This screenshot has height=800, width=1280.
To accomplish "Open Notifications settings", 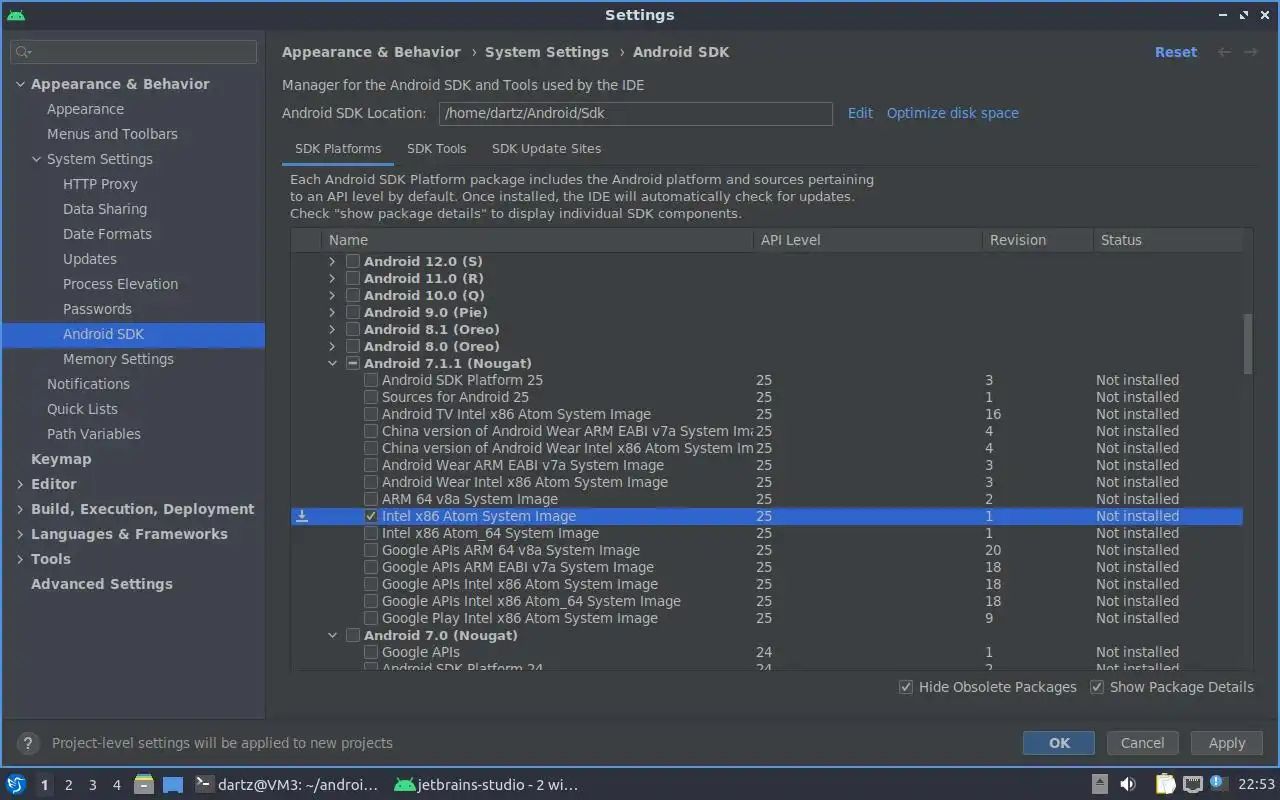I will point(88,384).
